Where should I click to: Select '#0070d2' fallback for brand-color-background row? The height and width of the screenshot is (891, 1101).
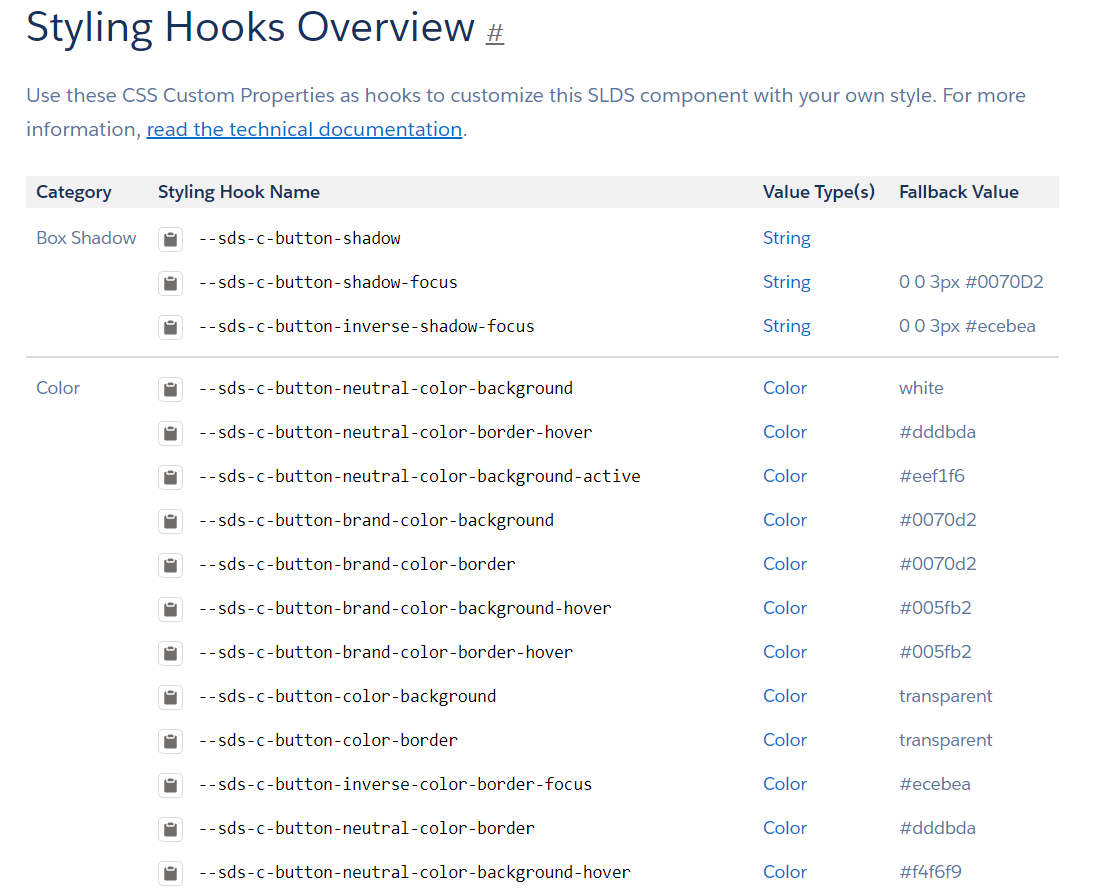(x=937, y=520)
